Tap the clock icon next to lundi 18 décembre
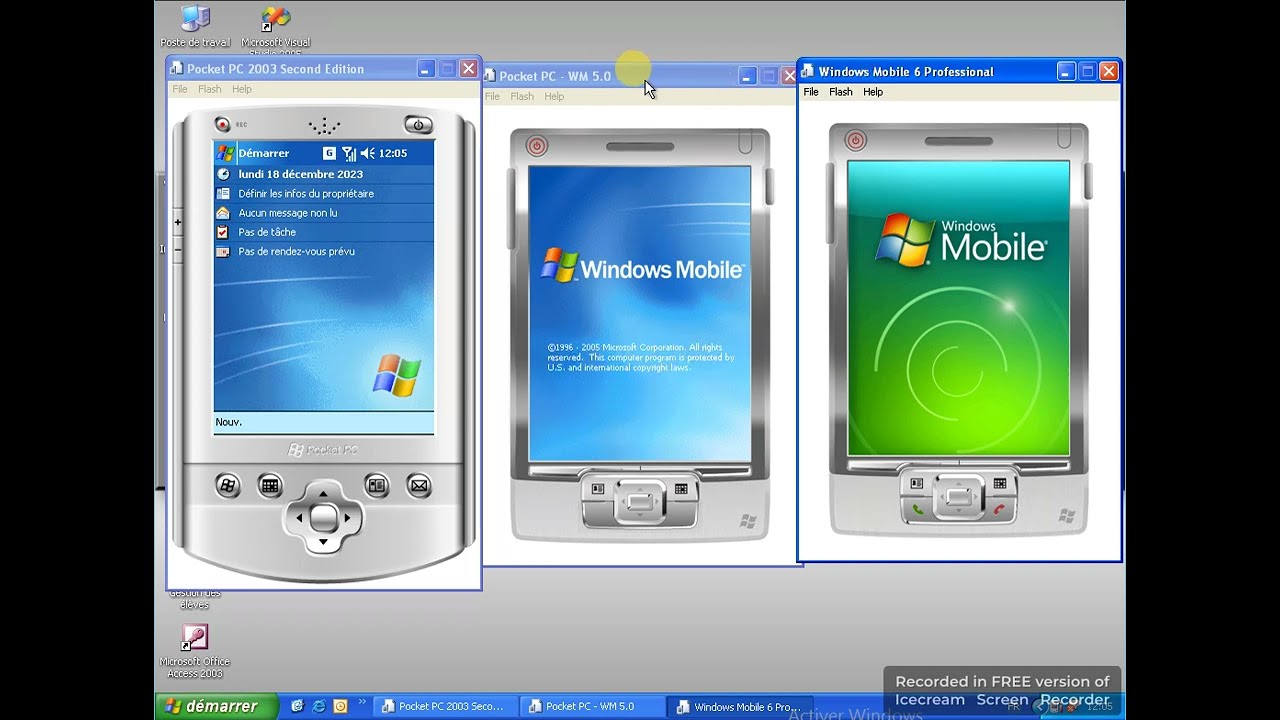Screen dimensions: 1280x720 [223, 174]
